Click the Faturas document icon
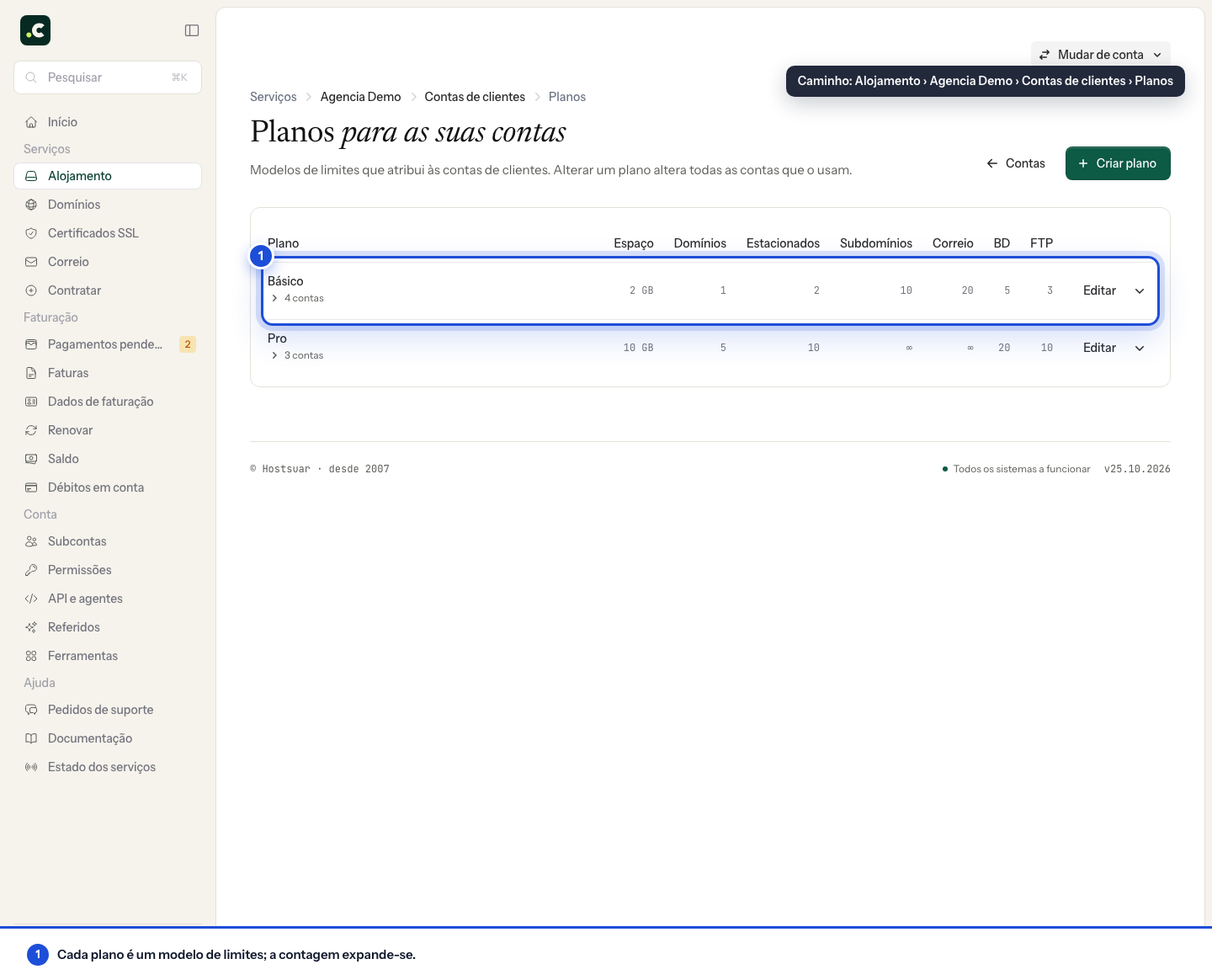 (x=31, y=373)
